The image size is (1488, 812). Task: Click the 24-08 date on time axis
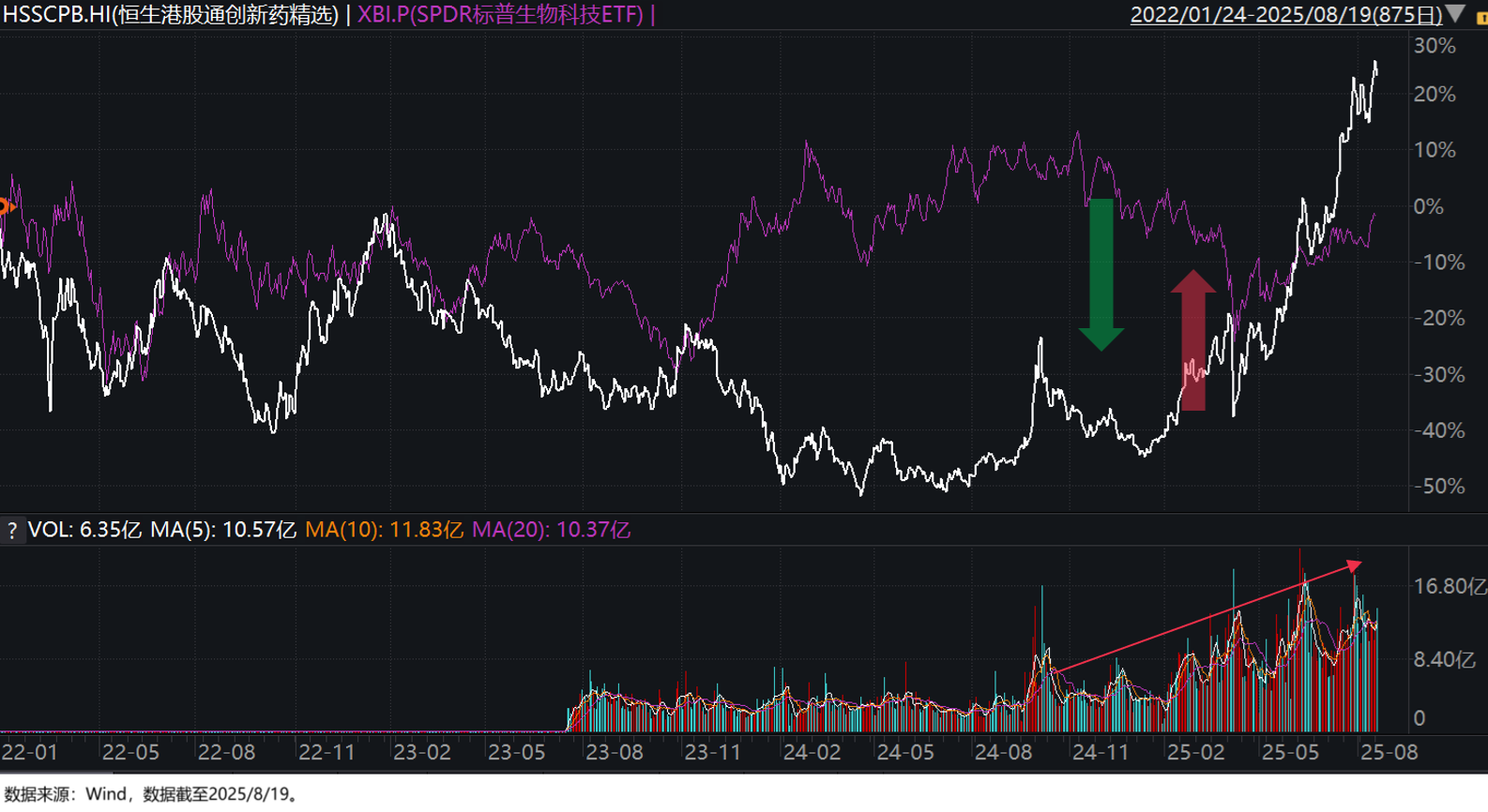1004,753
